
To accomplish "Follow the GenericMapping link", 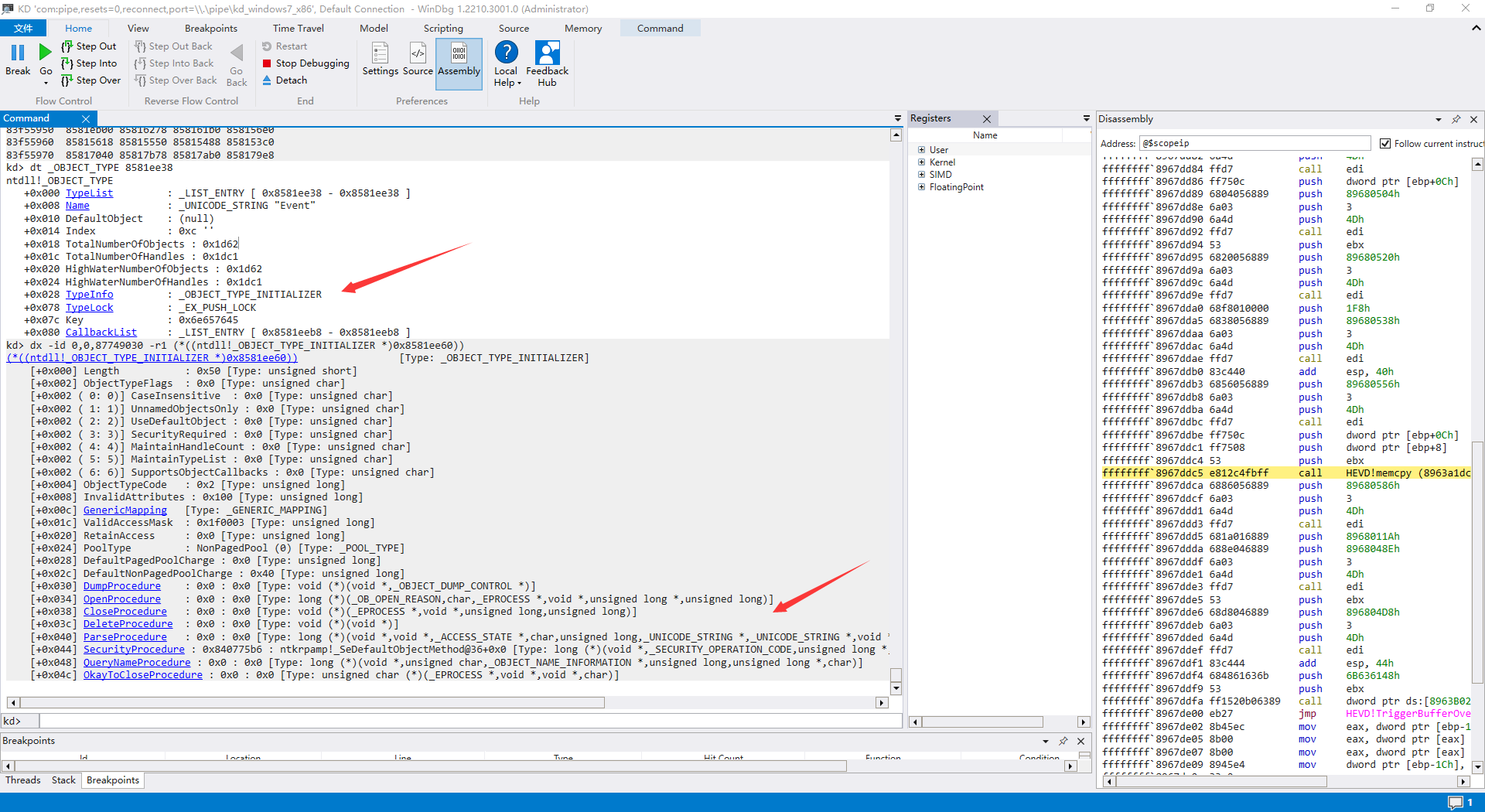I will (x=125, y=510).
